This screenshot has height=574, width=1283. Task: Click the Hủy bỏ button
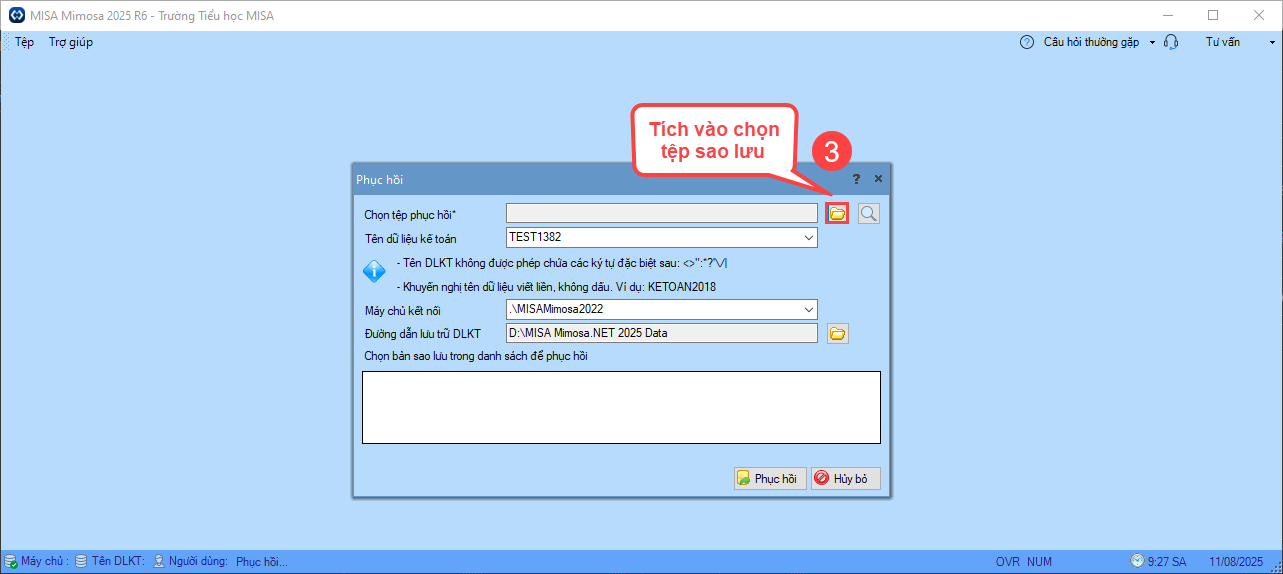846,479
